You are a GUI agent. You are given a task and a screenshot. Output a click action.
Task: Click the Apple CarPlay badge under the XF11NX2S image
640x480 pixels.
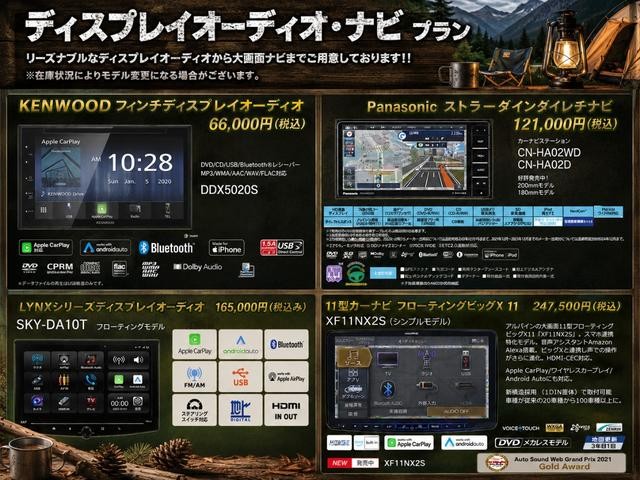tap(409, 443)
